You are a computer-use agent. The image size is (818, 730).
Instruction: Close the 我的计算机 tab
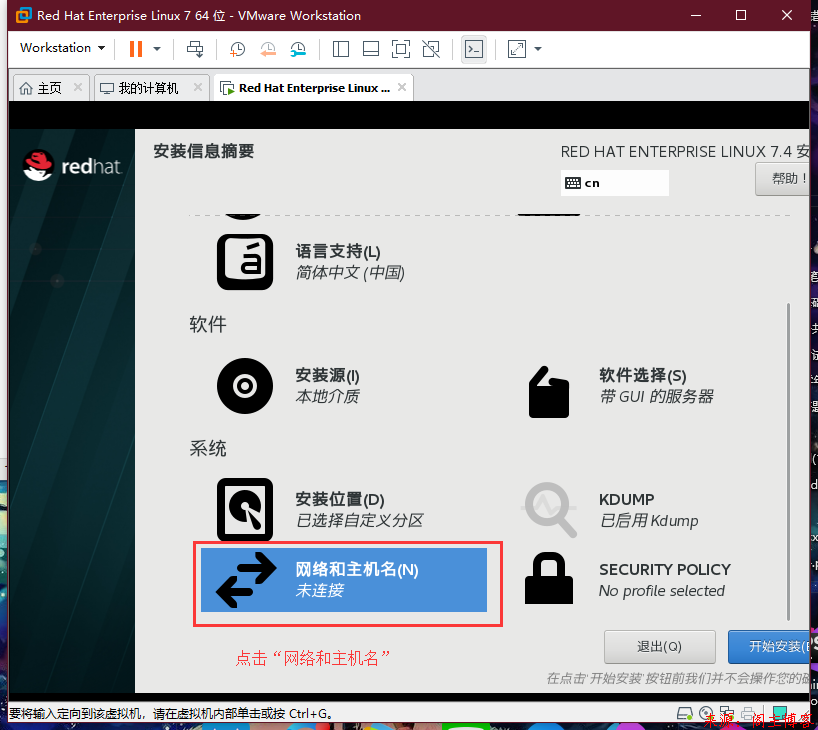pos(198,87)
